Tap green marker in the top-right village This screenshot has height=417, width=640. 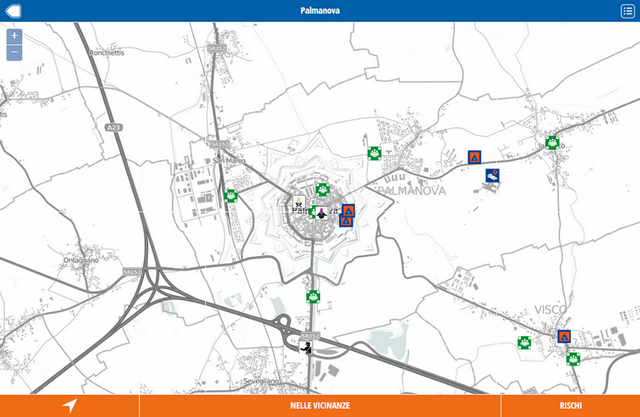551,142
